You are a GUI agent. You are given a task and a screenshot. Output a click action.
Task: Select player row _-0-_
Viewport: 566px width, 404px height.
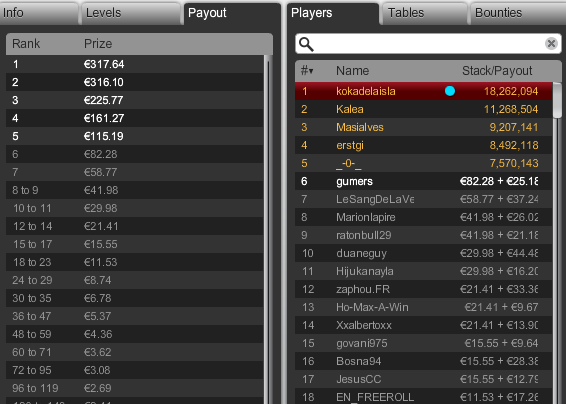[423, 163]
